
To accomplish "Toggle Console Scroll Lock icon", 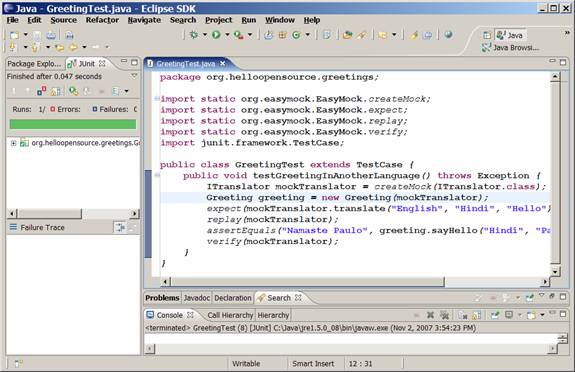I will pyautogui.click(x=476, y=315).
